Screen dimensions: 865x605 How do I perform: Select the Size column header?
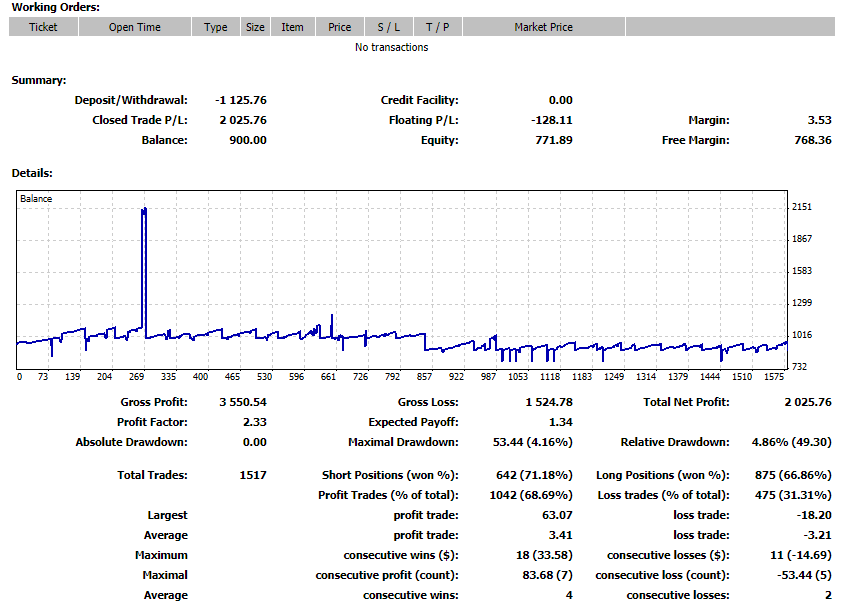tap(255, 27)
